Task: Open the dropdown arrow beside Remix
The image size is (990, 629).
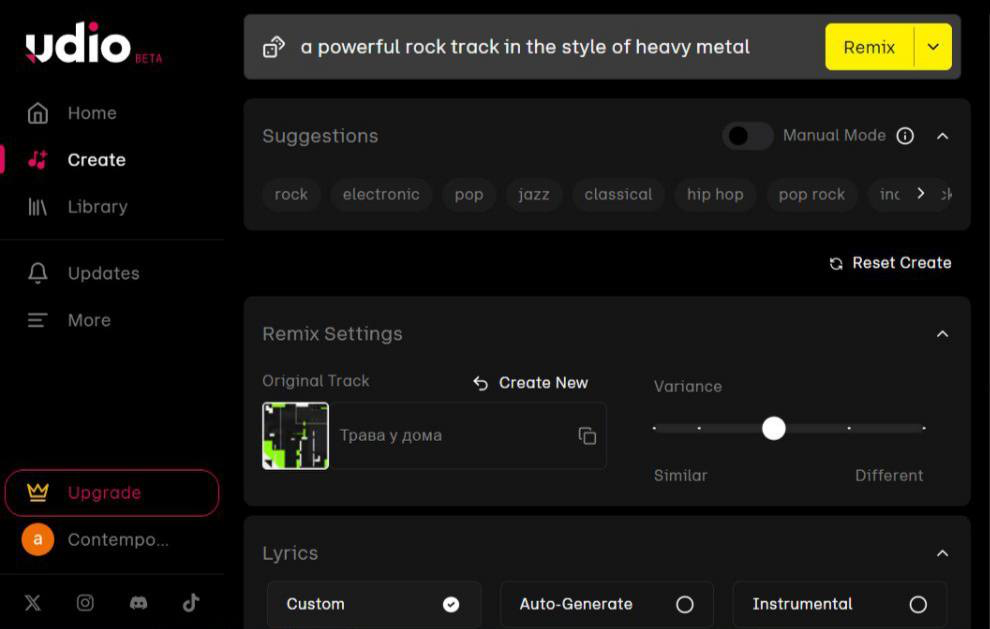Action: point(934,47)
